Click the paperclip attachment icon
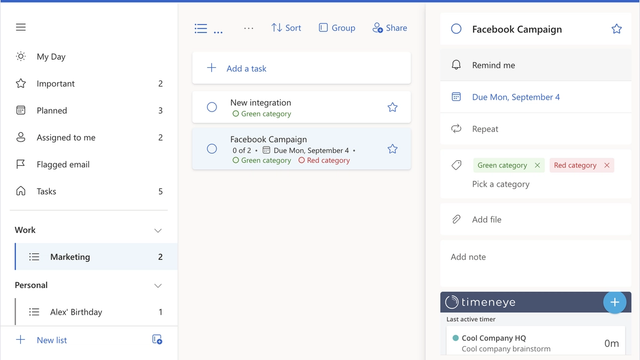640x360 pixels. pyautogui.click(x=456, y=220)
